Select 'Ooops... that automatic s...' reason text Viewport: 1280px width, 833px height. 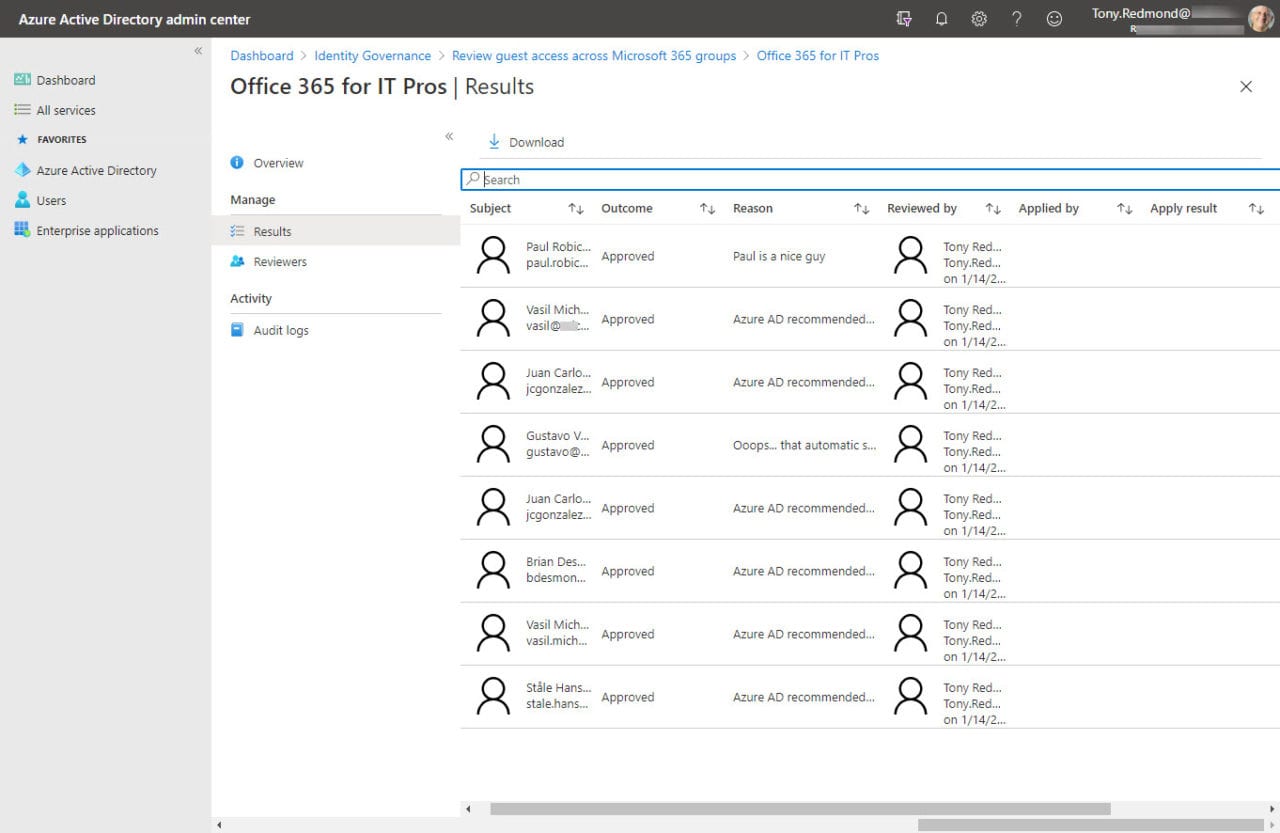(804, 446)
